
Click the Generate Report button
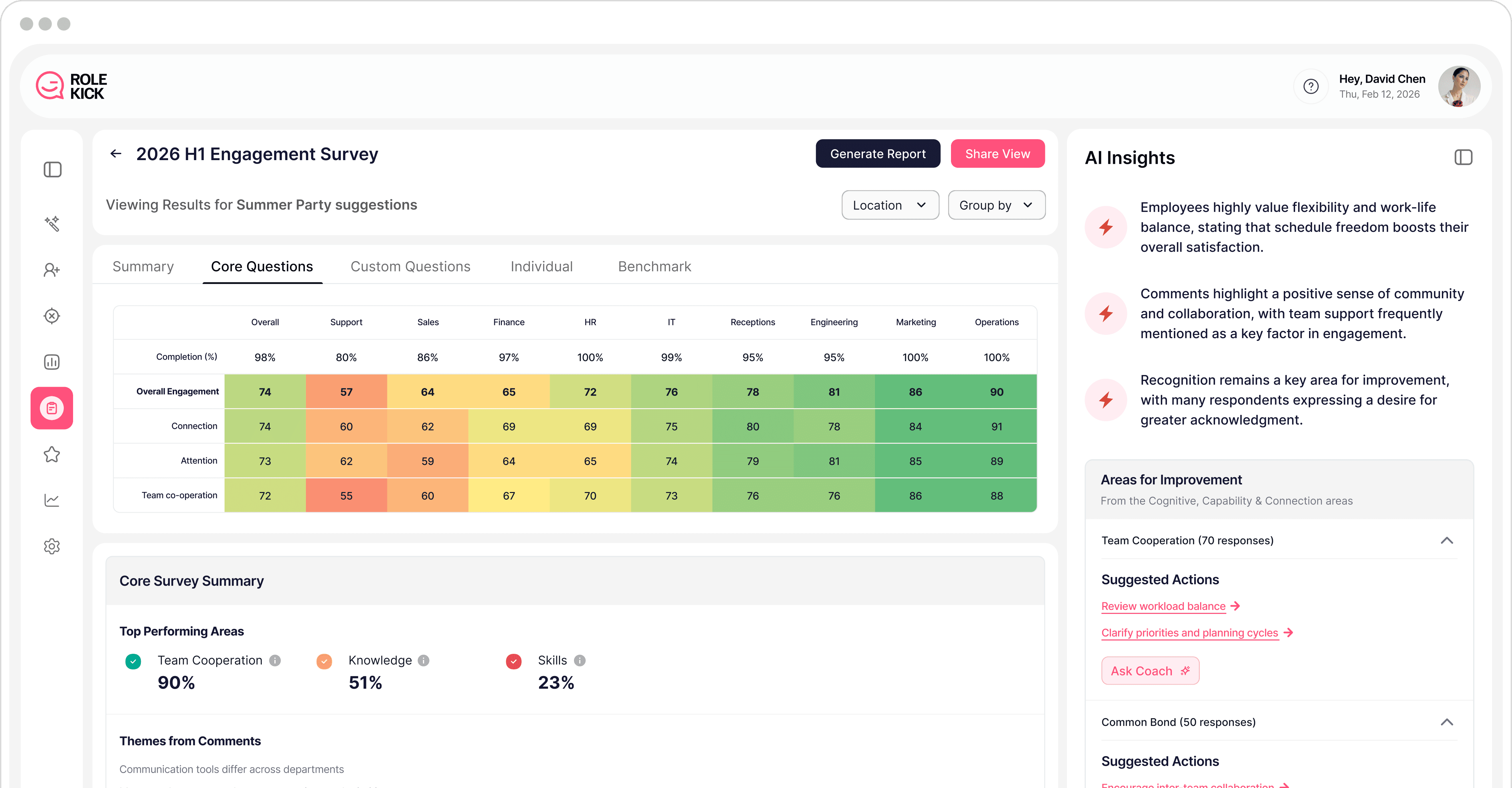(x=878, y=154)
